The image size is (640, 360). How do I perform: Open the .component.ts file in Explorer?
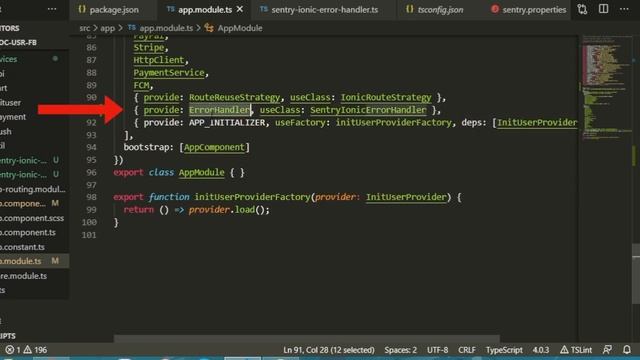[x=34, y=232]
